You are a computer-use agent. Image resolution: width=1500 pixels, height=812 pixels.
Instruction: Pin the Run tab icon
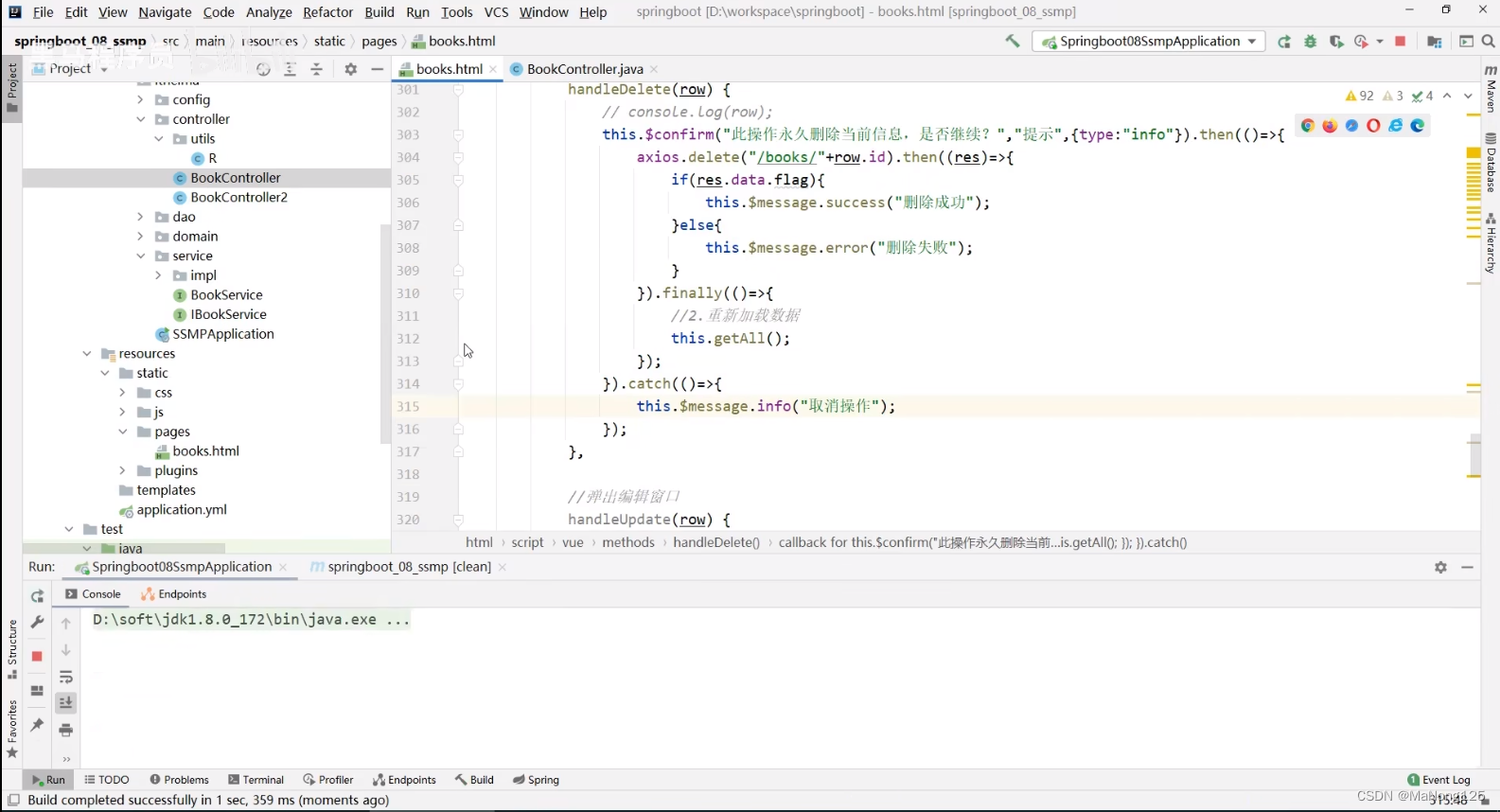(37, 725)
